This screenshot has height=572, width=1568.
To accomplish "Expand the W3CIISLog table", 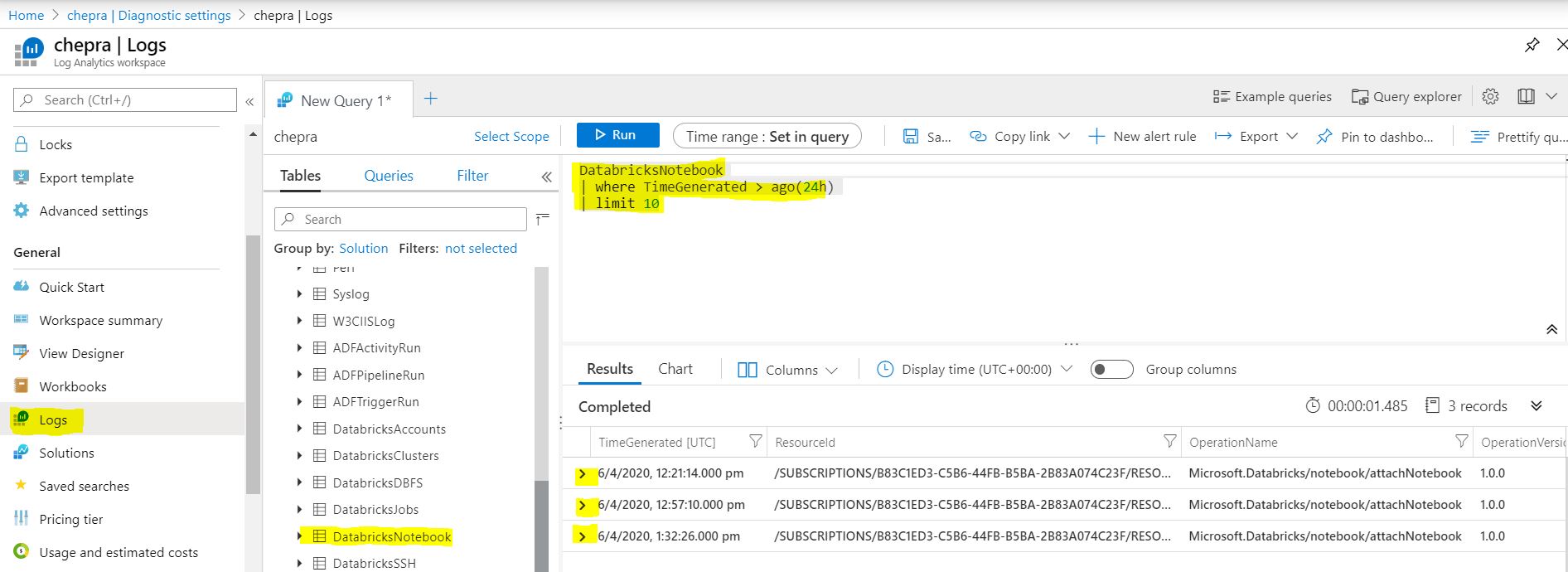I will (x=299, y=321).
